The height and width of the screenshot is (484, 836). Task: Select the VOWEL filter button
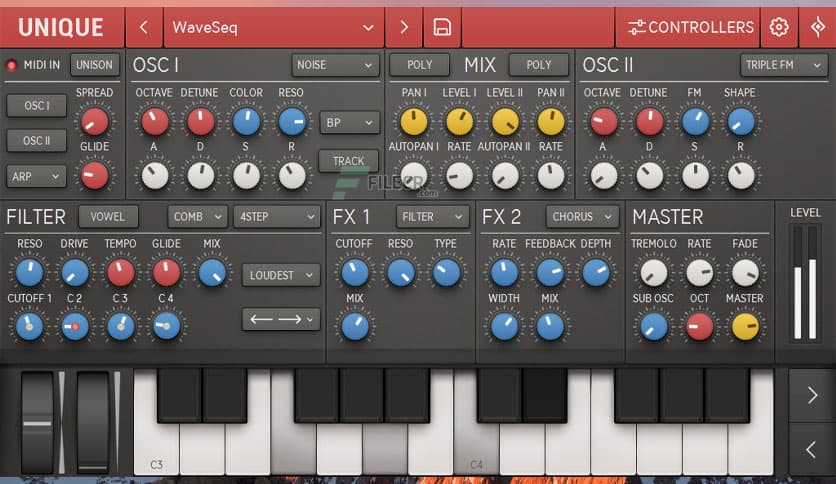[107, 217]
